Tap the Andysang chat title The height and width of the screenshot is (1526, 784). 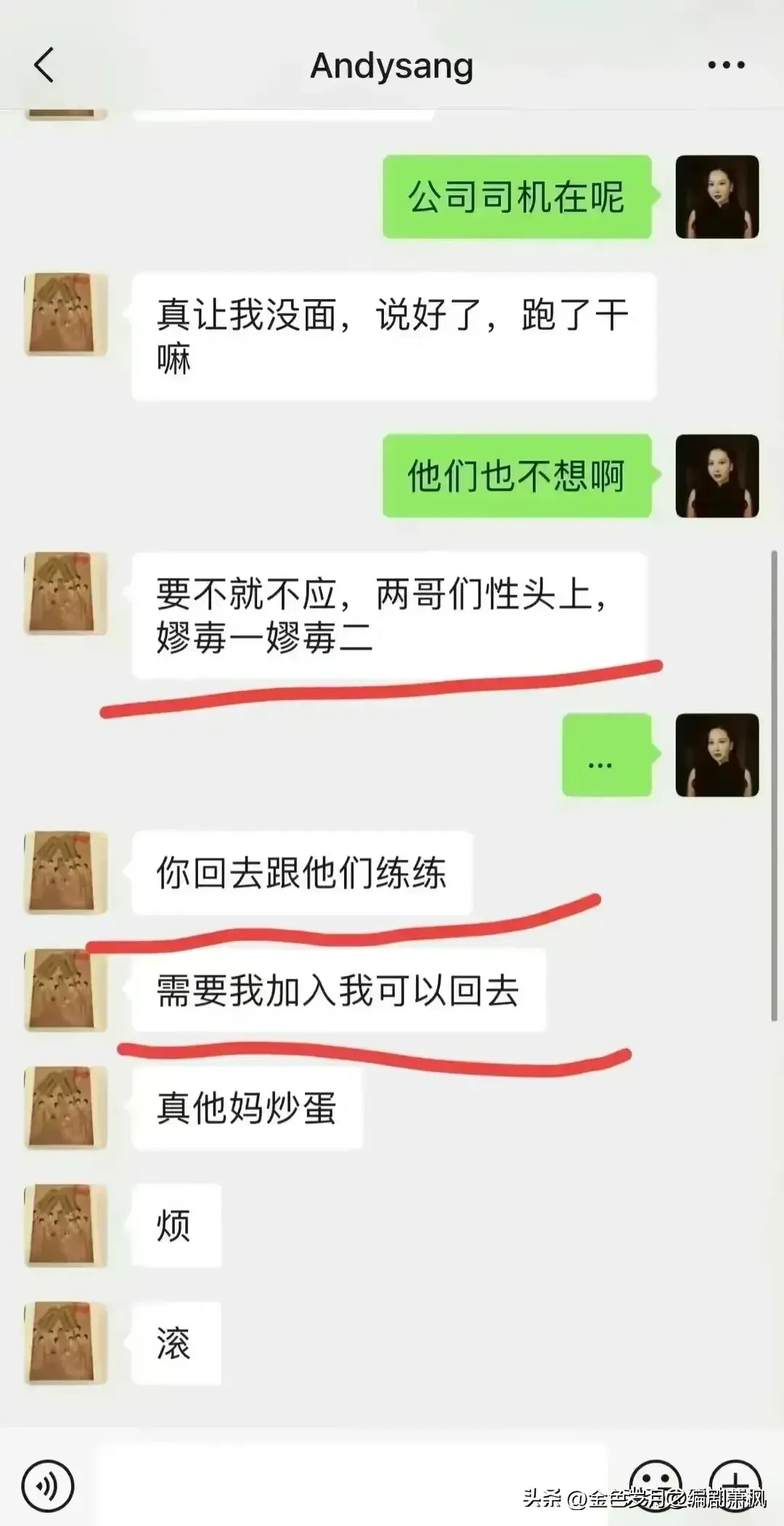(x=392, y=66)
